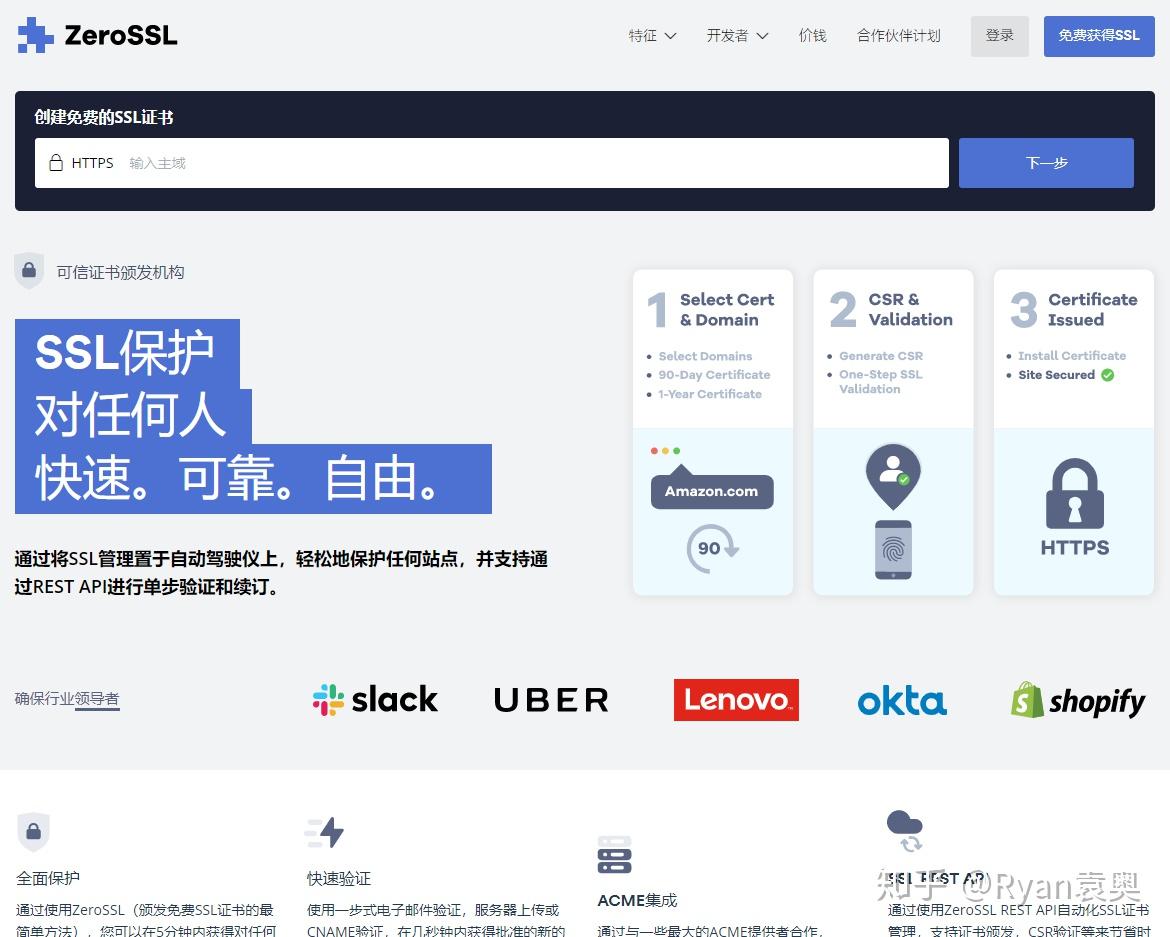Click the 可信证书颁发机构 shield icon
The image size is (1170, 937).
point(29,270)
